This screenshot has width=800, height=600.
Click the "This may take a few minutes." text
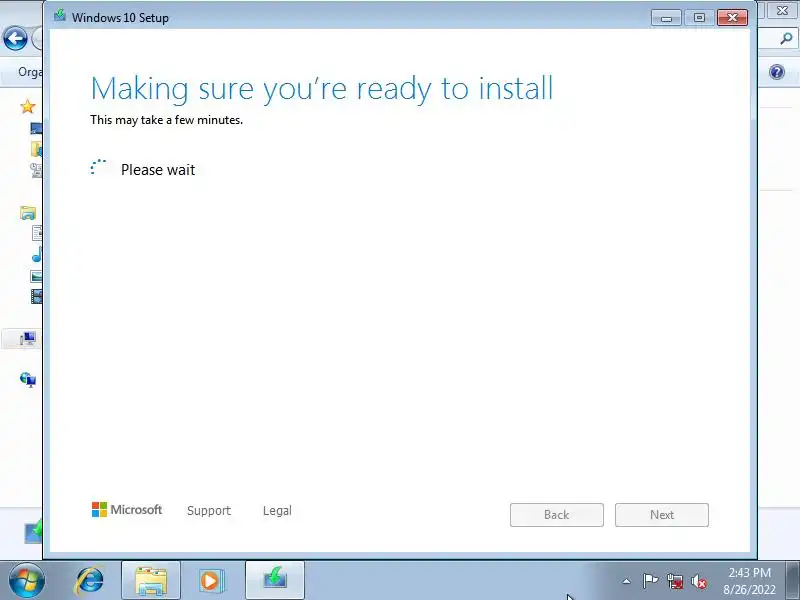coord(166,120)
